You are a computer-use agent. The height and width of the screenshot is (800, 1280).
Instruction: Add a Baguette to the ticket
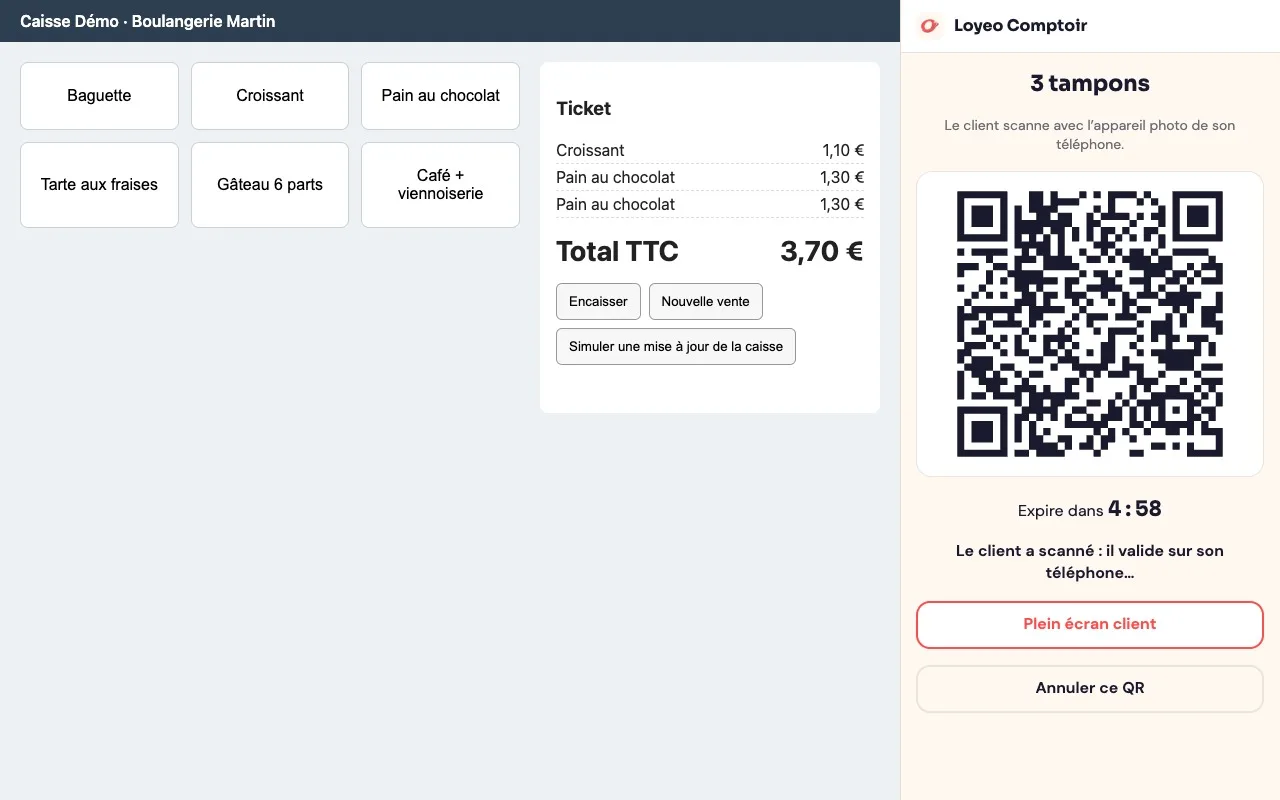click(x=99, y=96)
